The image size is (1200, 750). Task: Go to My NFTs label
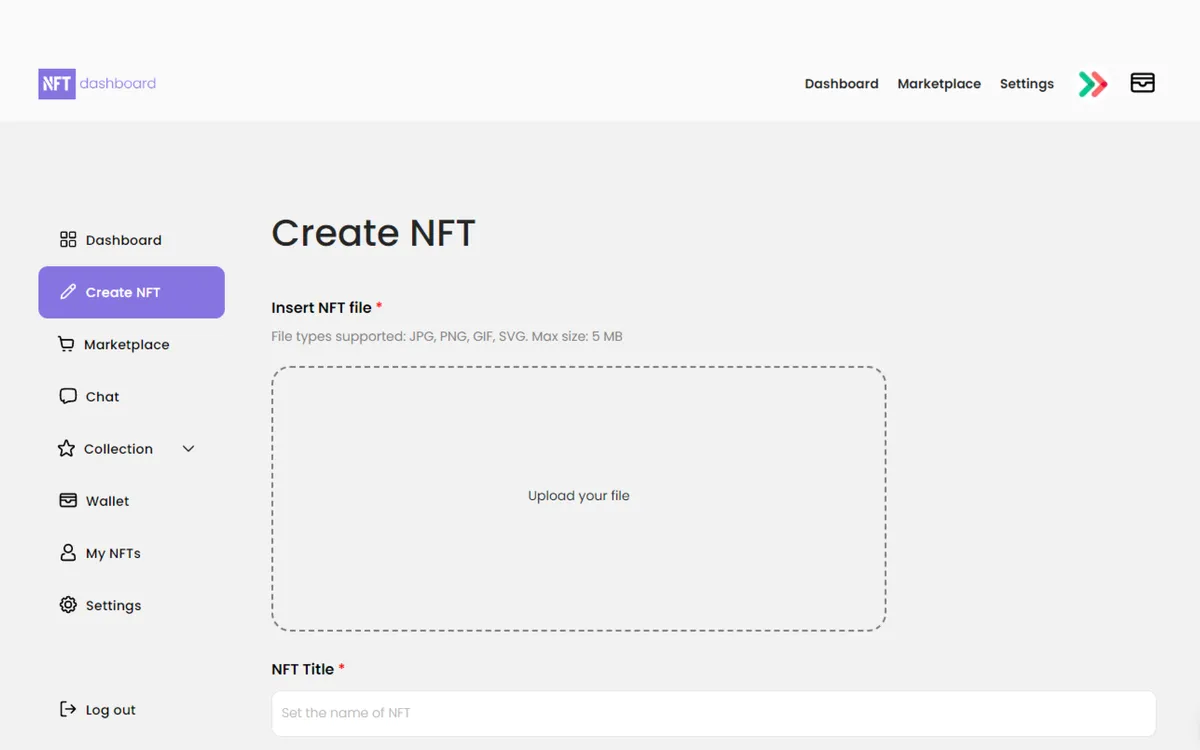coord(113,553)
